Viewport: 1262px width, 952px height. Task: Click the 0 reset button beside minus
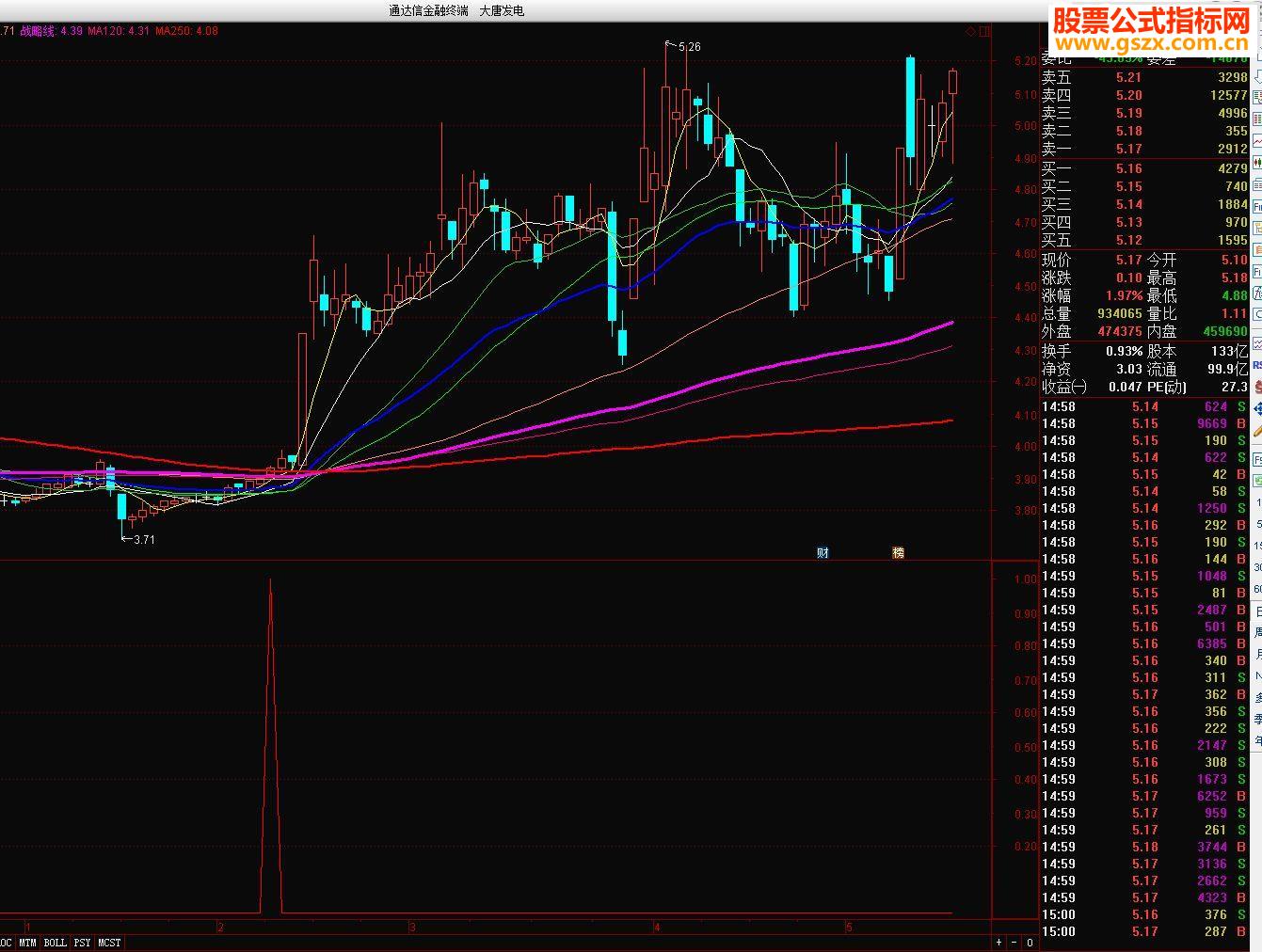pos(1030,942)
